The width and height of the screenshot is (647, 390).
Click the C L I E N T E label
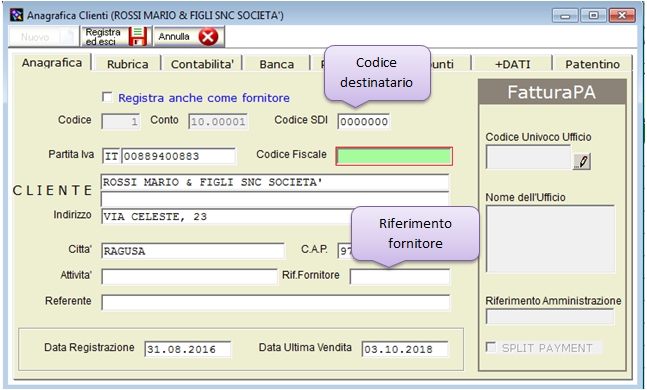pyautogui.click(x=52, y=190)
